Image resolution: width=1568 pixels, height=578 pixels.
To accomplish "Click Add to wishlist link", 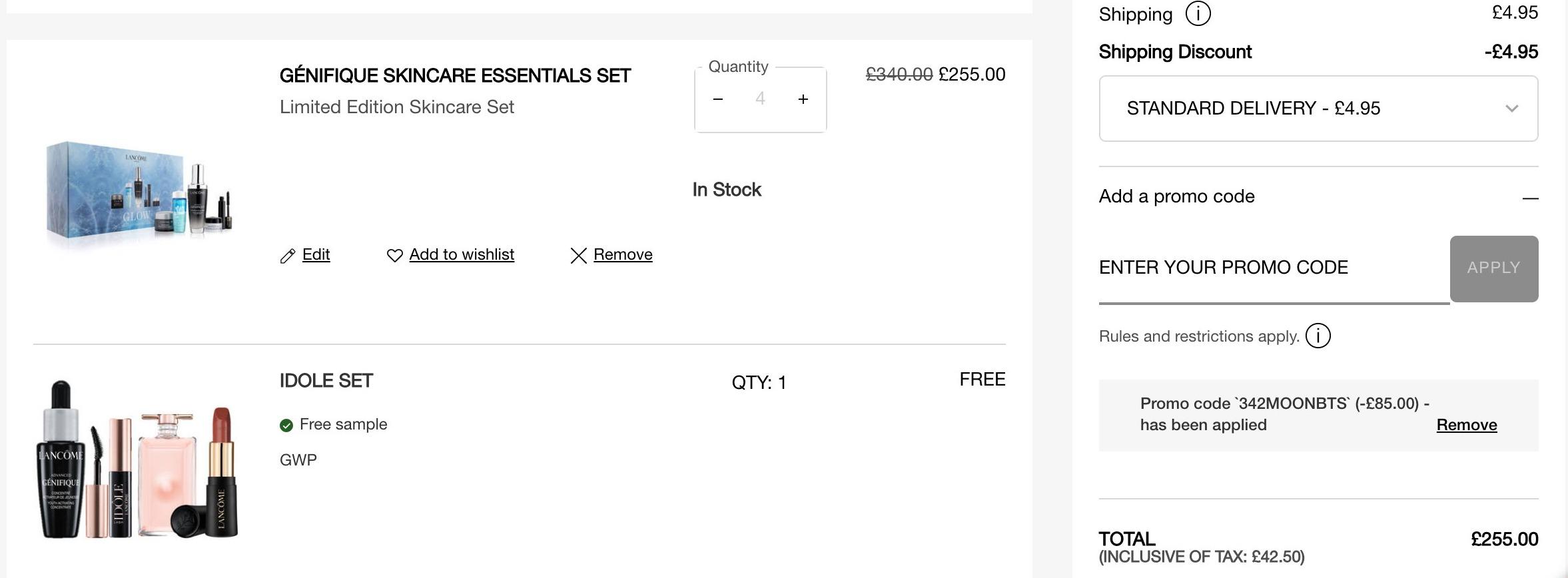I will pyautogui.click(x=462, y=254).
